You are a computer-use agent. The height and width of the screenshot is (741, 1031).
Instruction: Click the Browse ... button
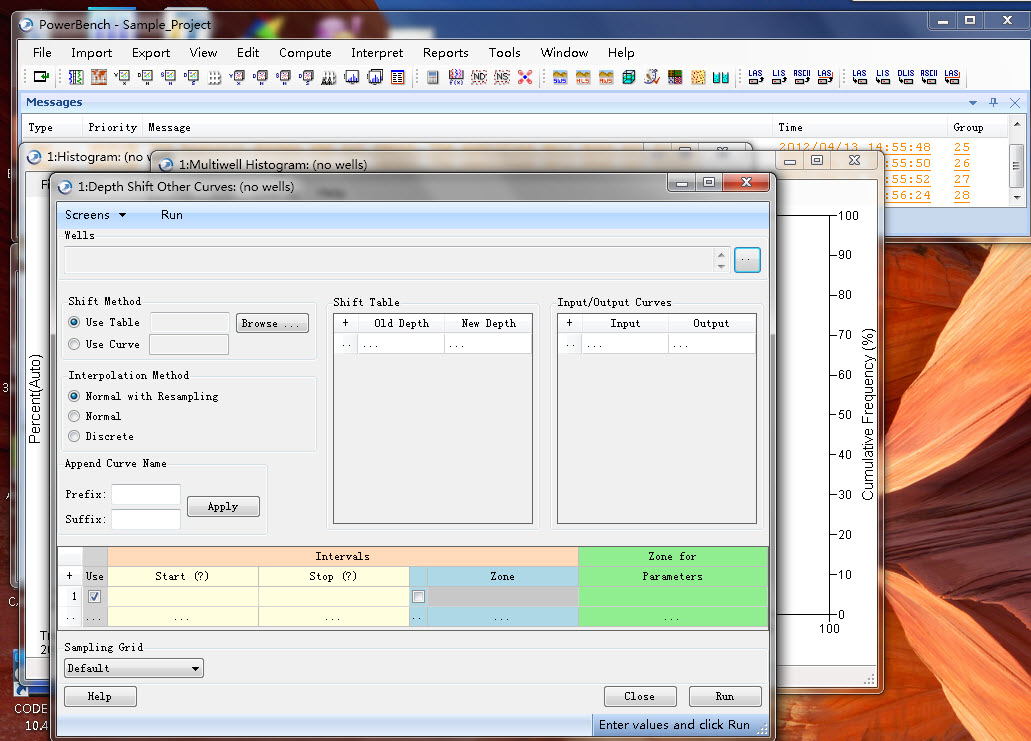tap(272, 323)
